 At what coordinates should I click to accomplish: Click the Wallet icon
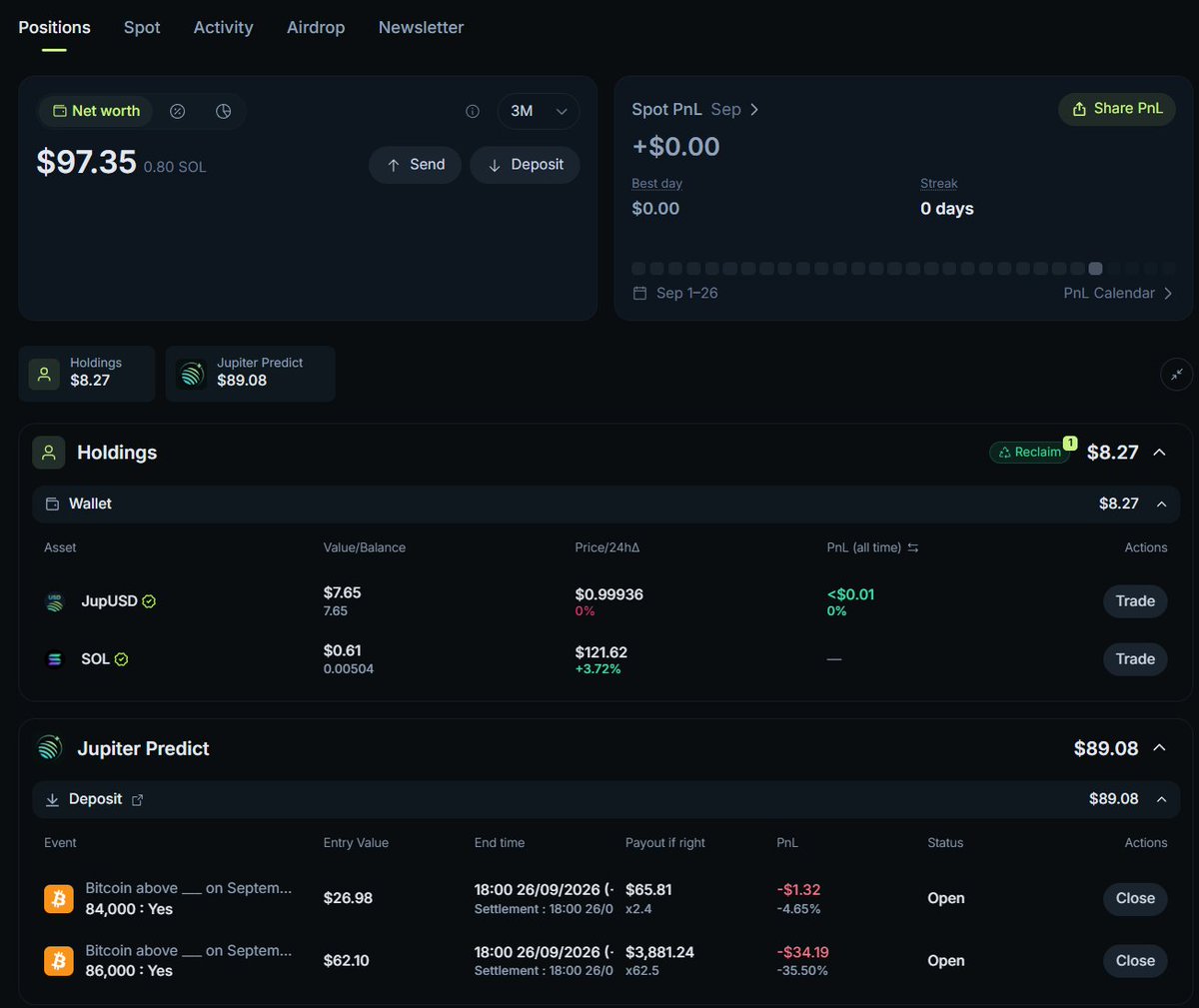(53, 504)
